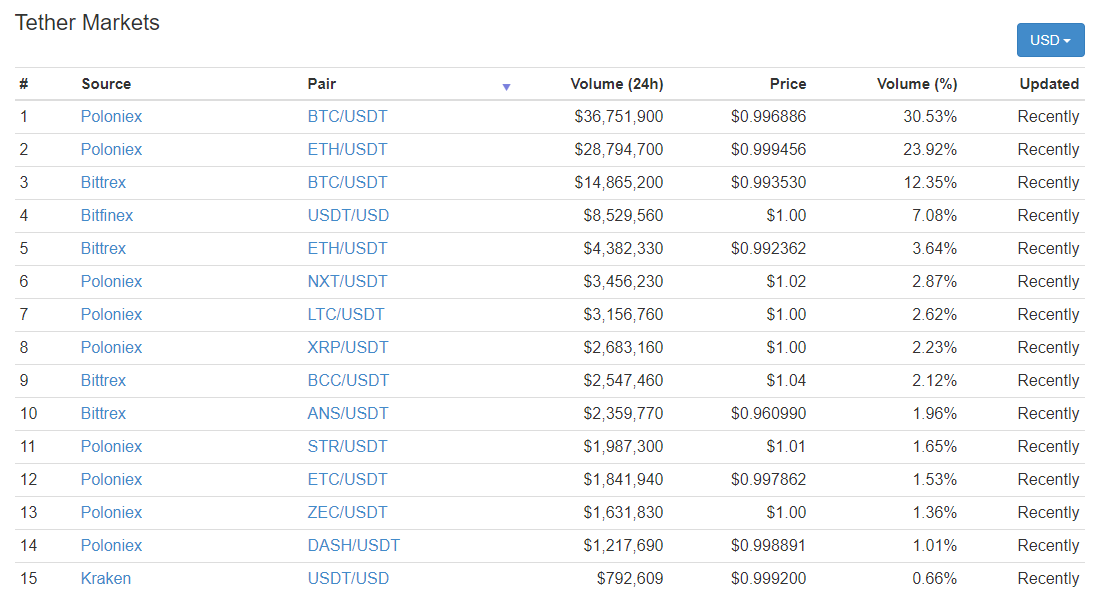Click Bitfinex USDT/USD pair link

(x=348, y=216)
